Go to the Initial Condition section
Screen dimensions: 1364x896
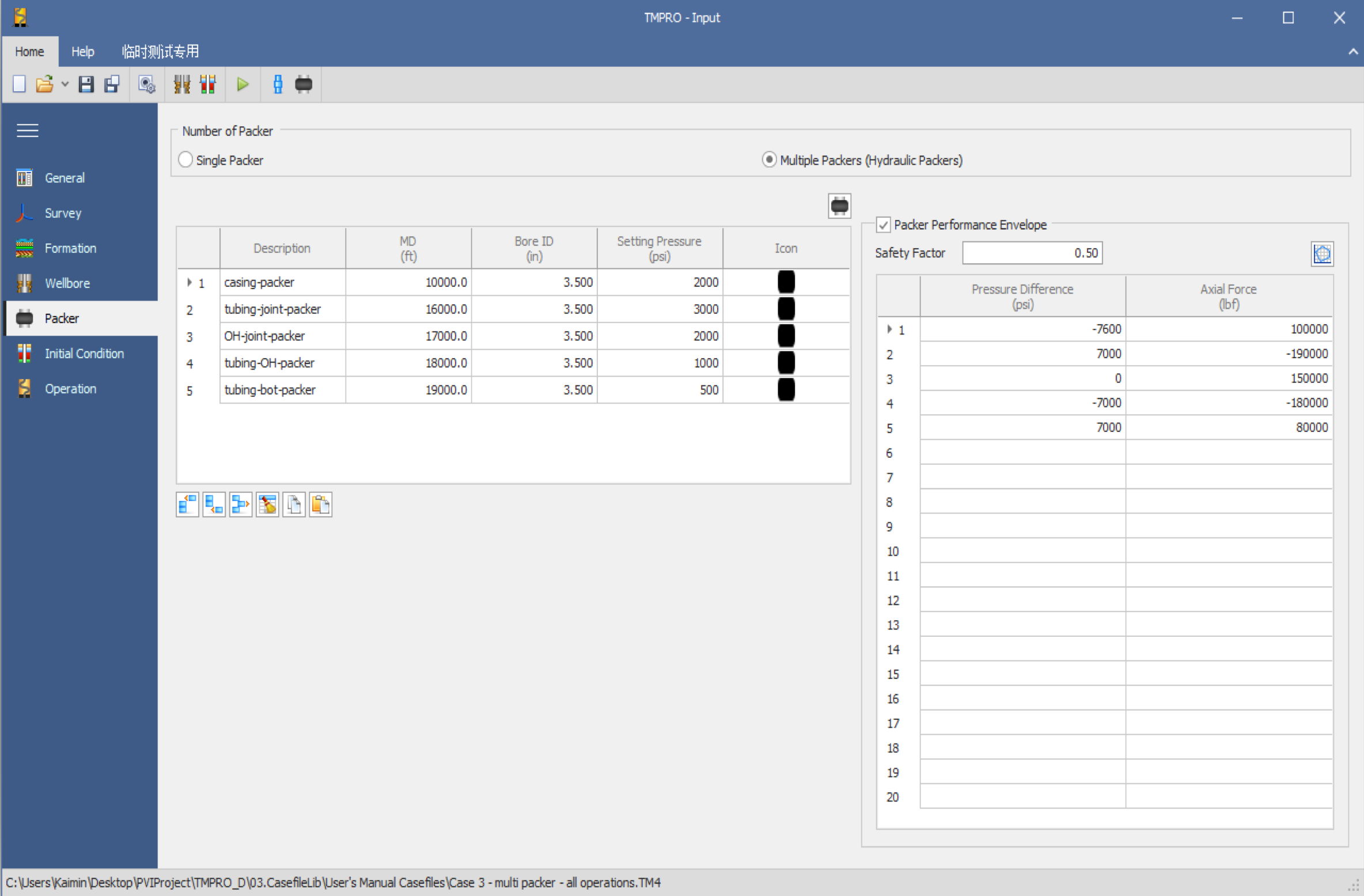84,354
